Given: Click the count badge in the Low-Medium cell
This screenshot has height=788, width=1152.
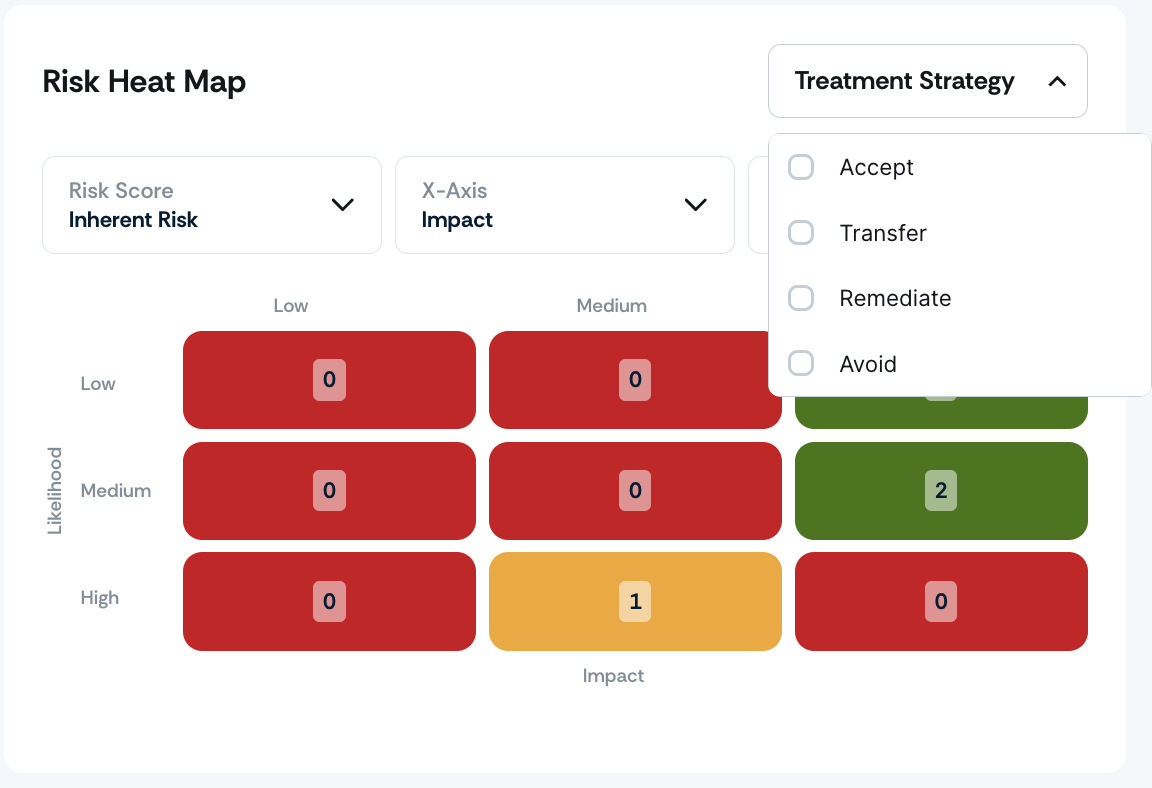Looking at the screenshot, I should (x=635, y=380).
